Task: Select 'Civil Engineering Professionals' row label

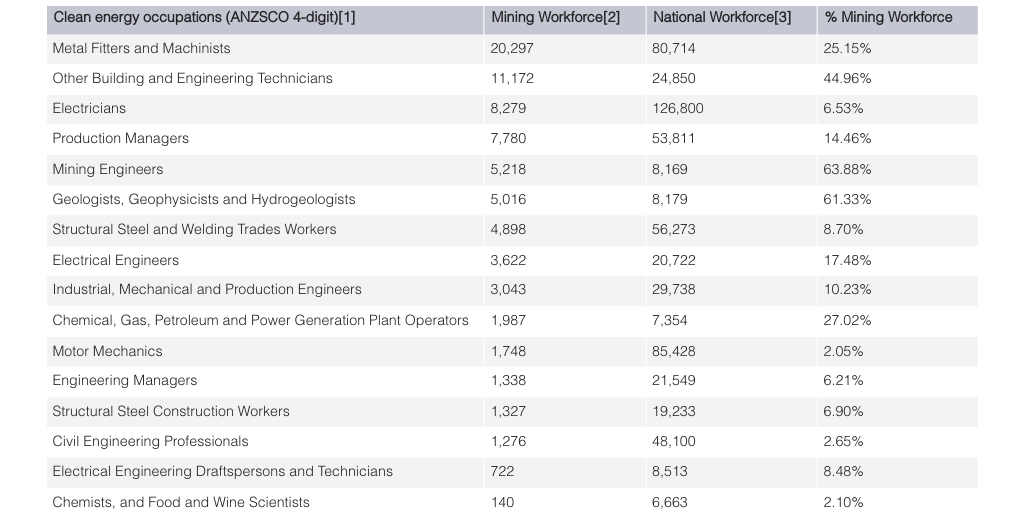Action: (150, 441)
